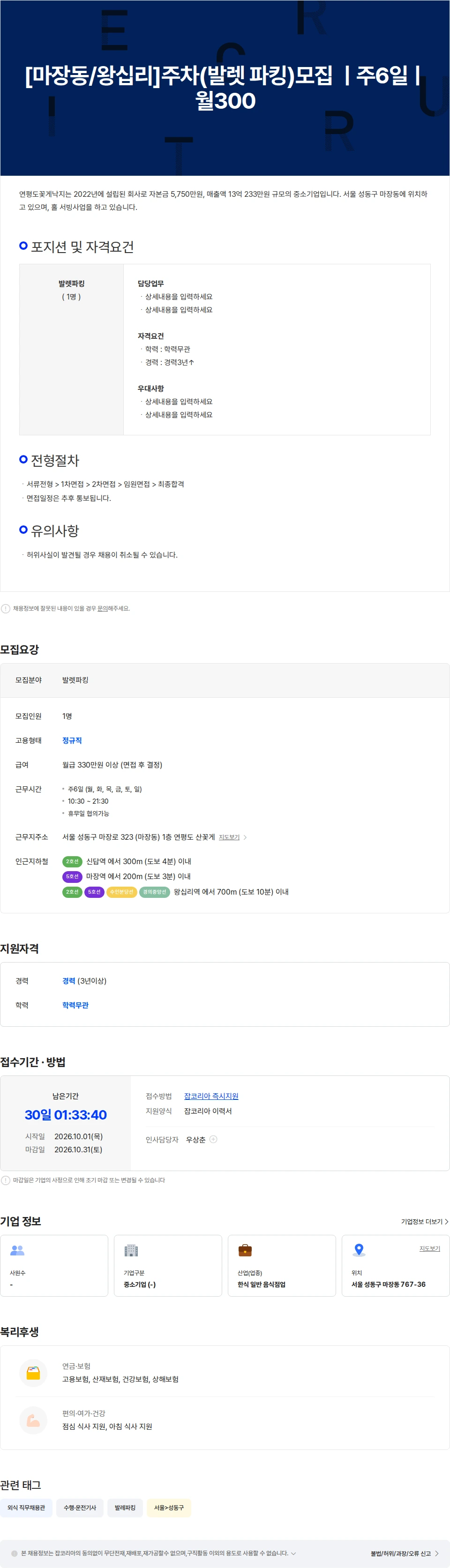
Task: Click the 경력 : 경력3년↑ requirement line
Action: pyautogui.click(x=170, y=362)
